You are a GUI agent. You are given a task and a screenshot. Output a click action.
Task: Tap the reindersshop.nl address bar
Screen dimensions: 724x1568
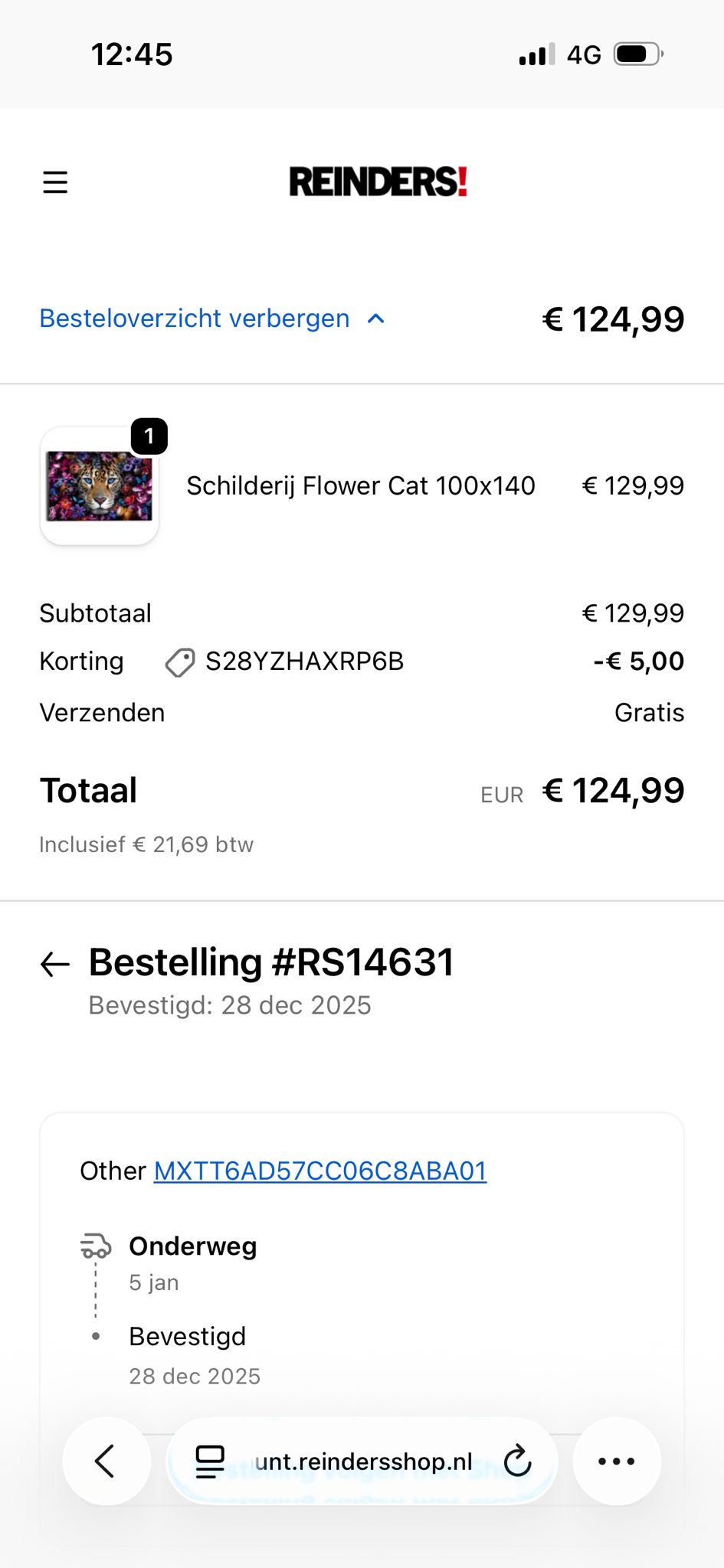pyautogui.click(x=364, y=1462)
